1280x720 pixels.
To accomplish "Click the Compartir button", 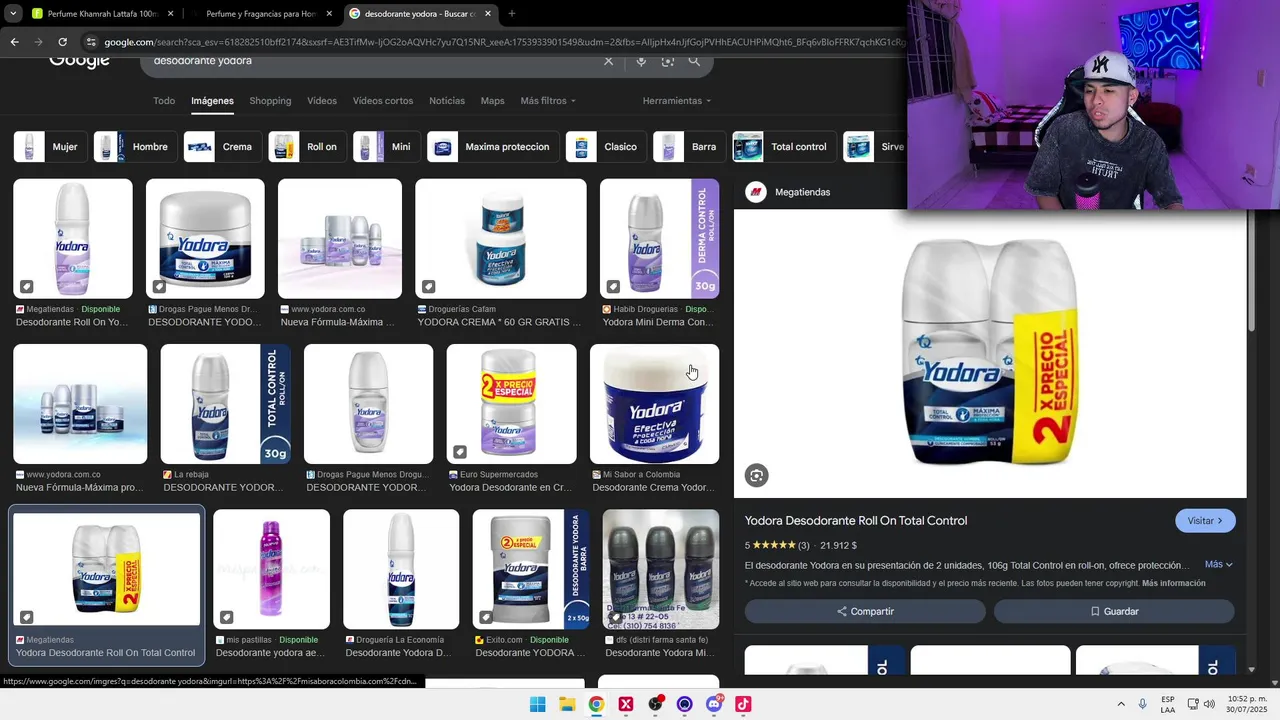I will [865, 611].
